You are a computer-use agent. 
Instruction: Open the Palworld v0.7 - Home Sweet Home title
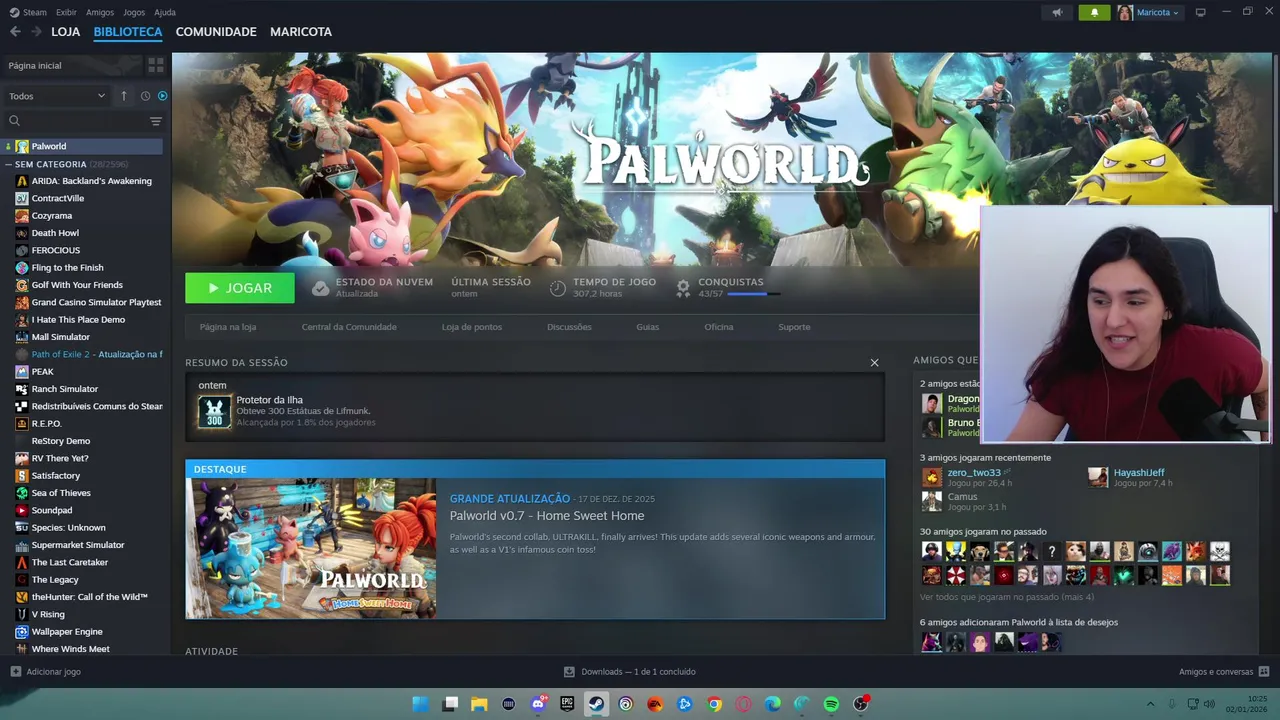[x=547, y=516]
